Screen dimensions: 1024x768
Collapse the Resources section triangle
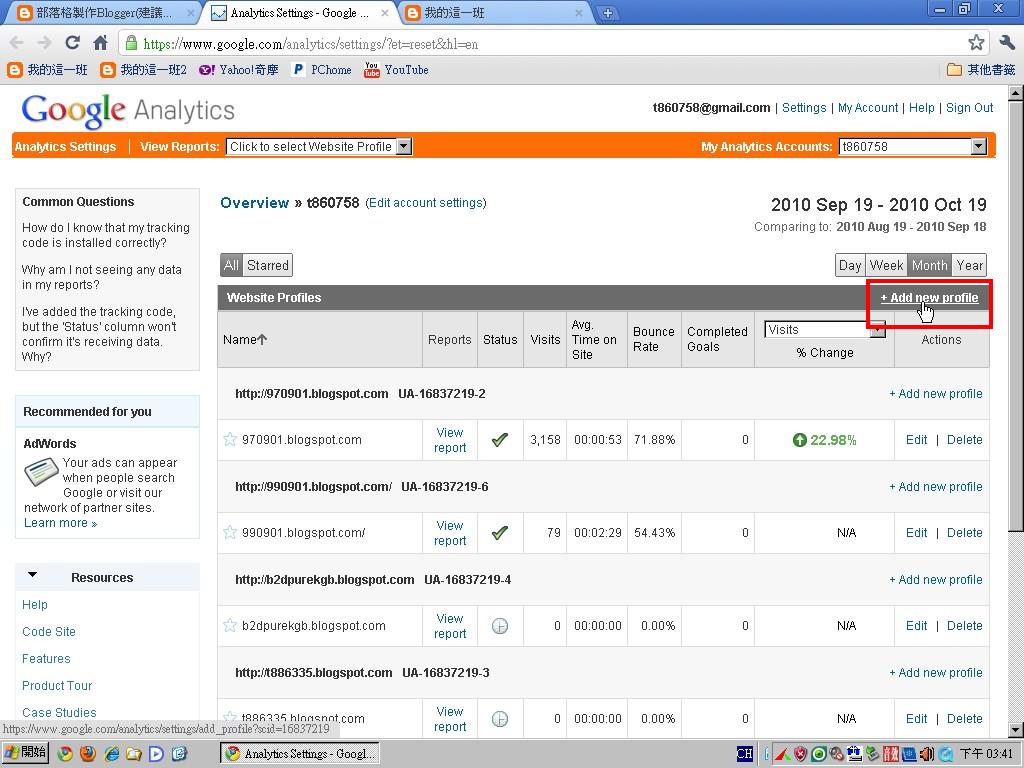tap(32, 575)
